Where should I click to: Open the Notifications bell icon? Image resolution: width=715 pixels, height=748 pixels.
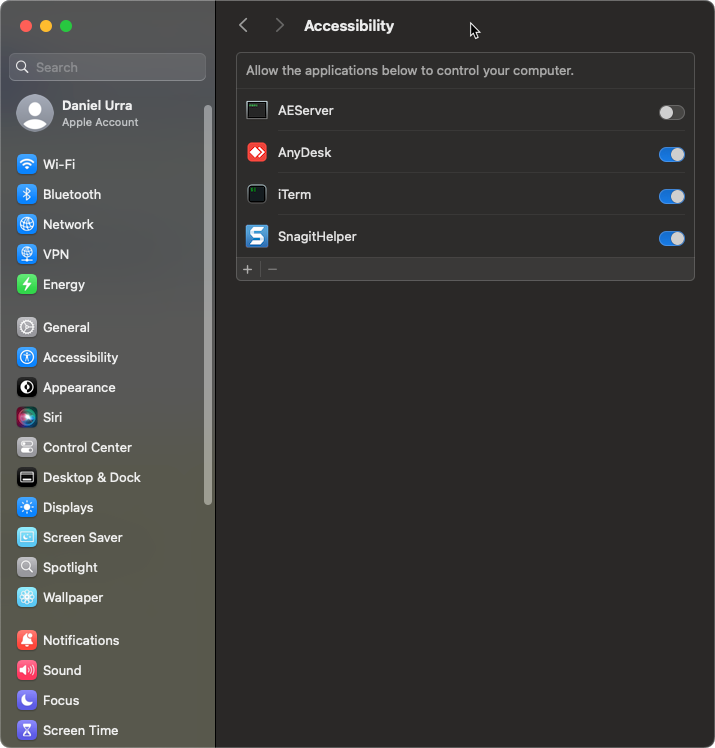pyautogui.click(x=27, y=640)
